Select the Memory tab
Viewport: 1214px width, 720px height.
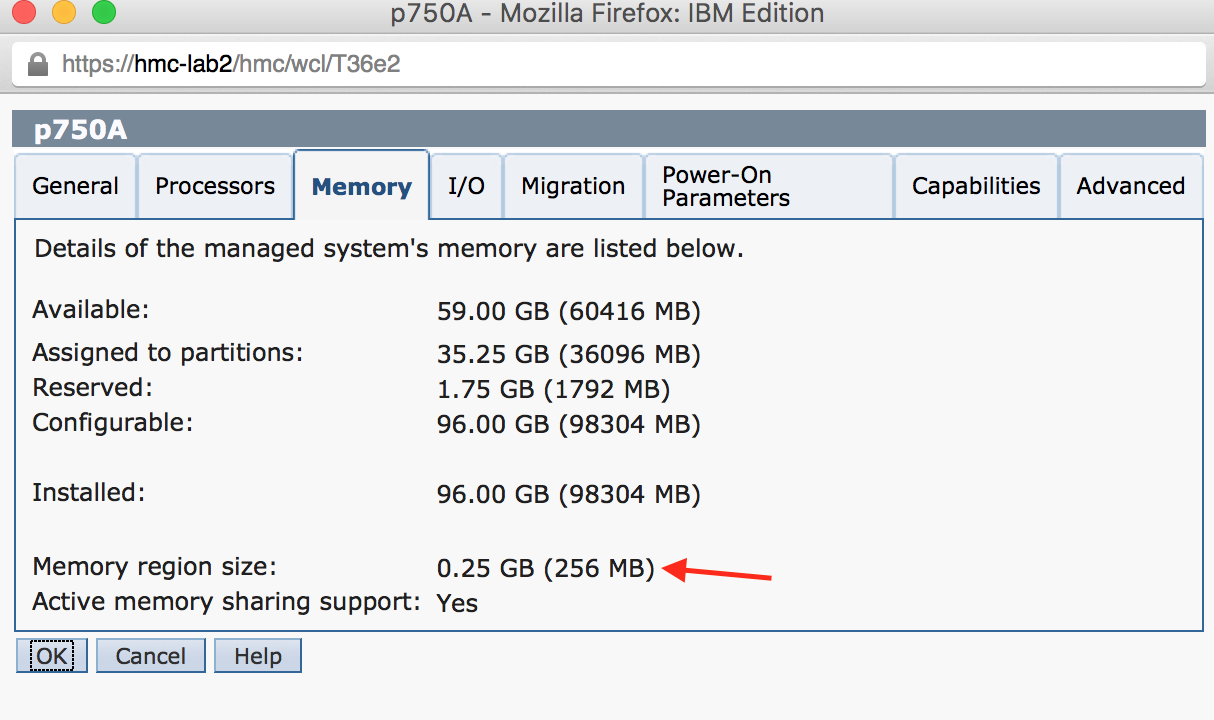(361, 186)
